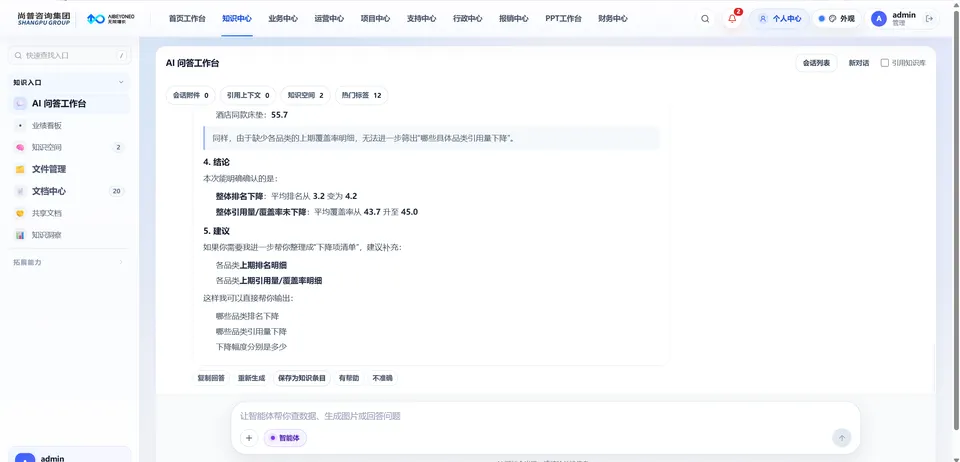Open 知识洞察 in sidebar
The height and width of the screenshot is (462, 960).
pyautogui.click(x=69, y=235)
